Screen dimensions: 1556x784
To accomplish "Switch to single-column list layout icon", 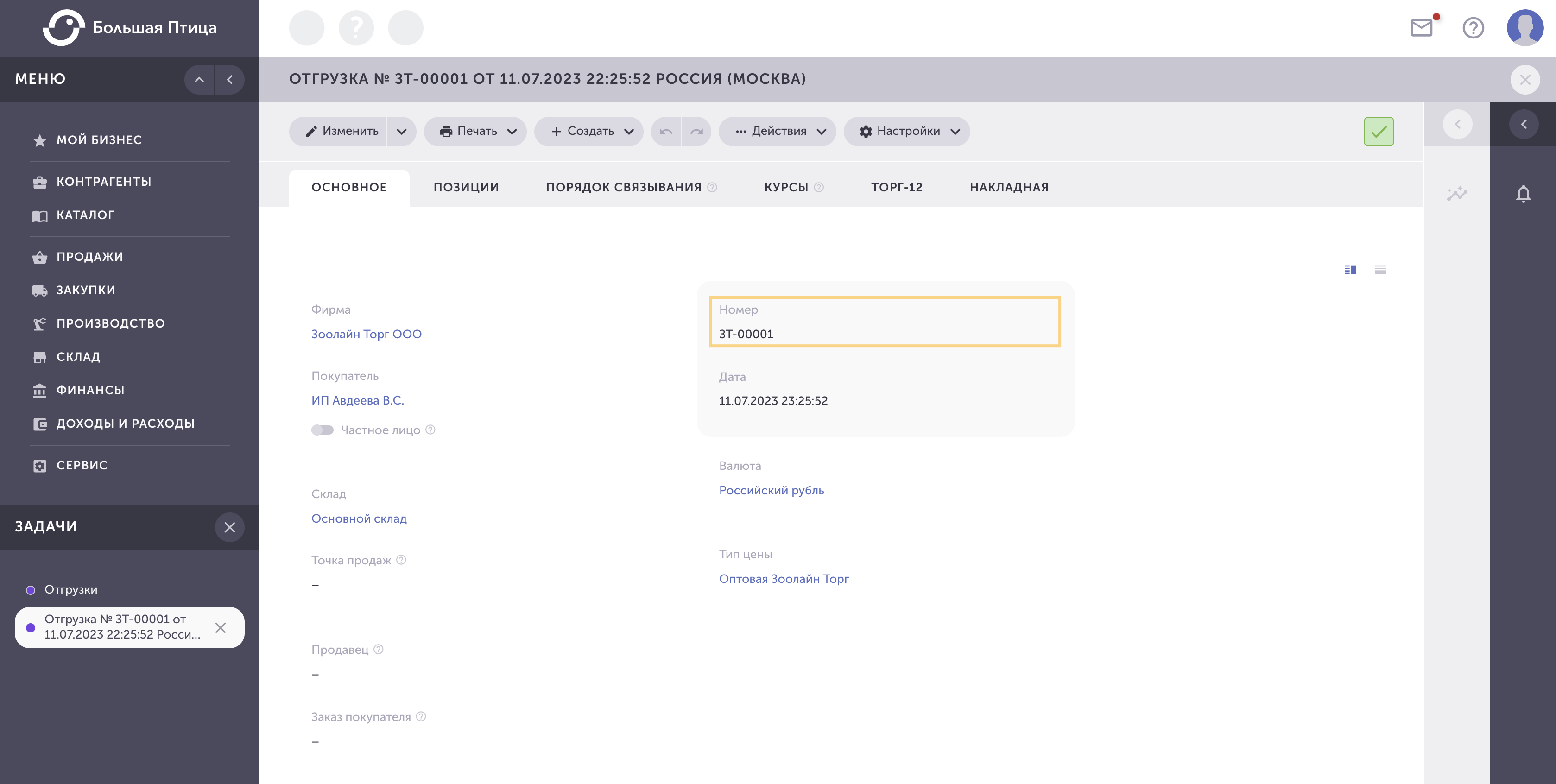I will click(1380, 269).
